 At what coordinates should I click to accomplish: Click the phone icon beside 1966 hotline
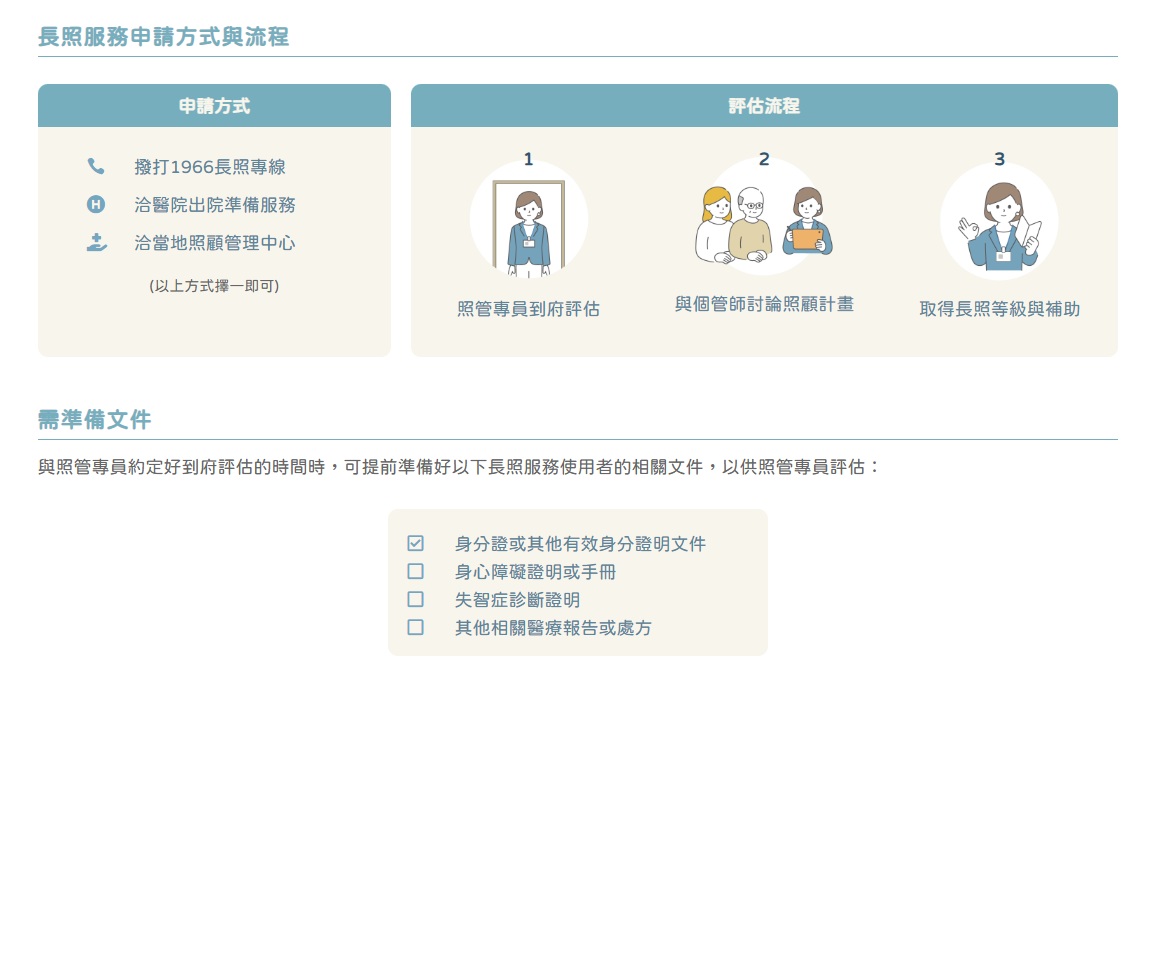(96, 166)
